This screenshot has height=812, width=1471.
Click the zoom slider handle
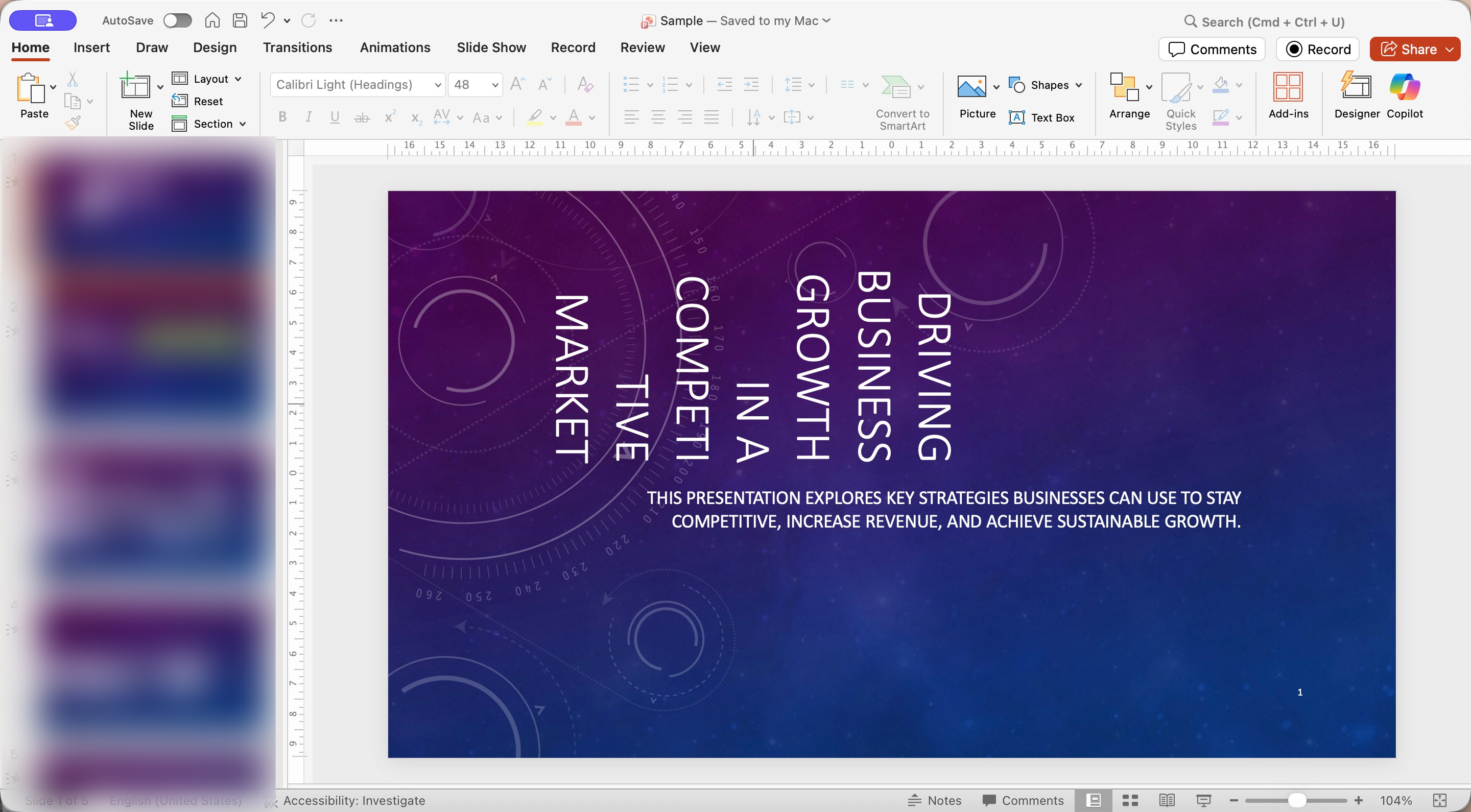(1297, 800)
